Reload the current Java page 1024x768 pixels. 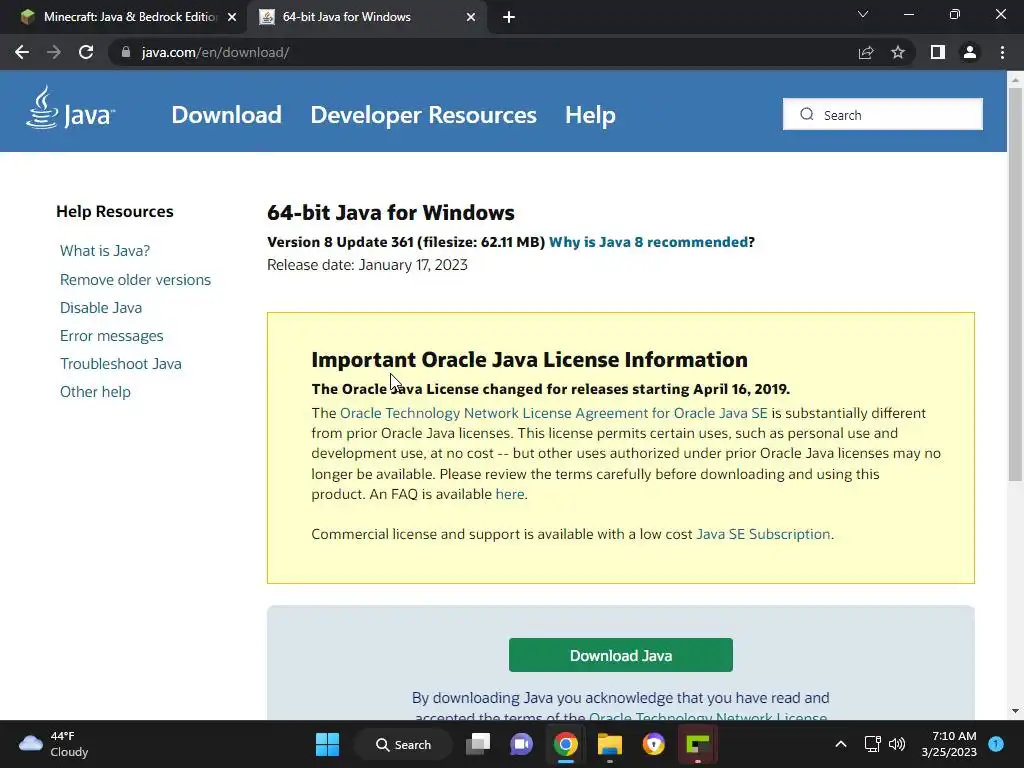tap(86, 52)
